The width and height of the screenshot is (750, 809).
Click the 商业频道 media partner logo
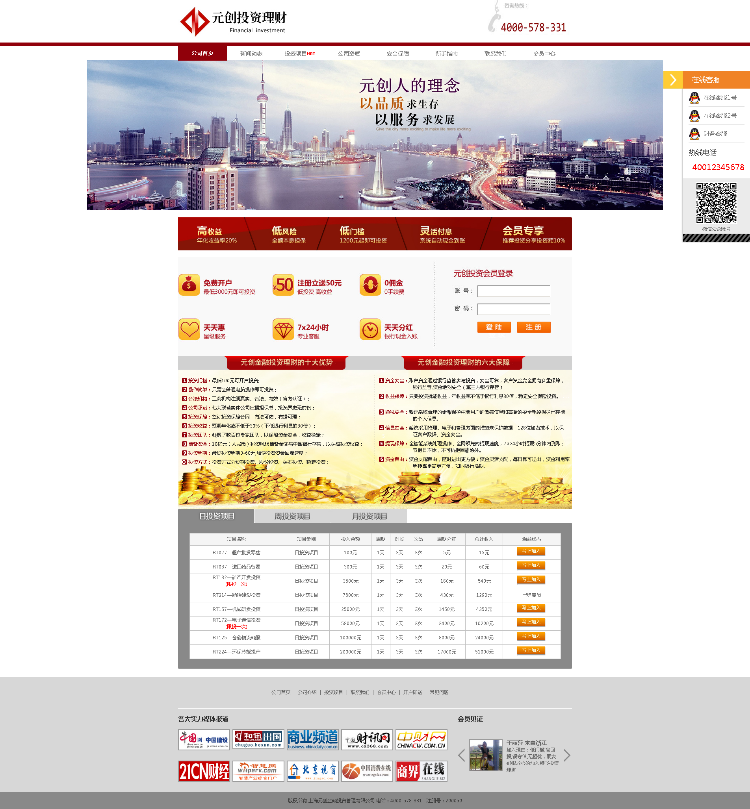click(x=313, y=739)
